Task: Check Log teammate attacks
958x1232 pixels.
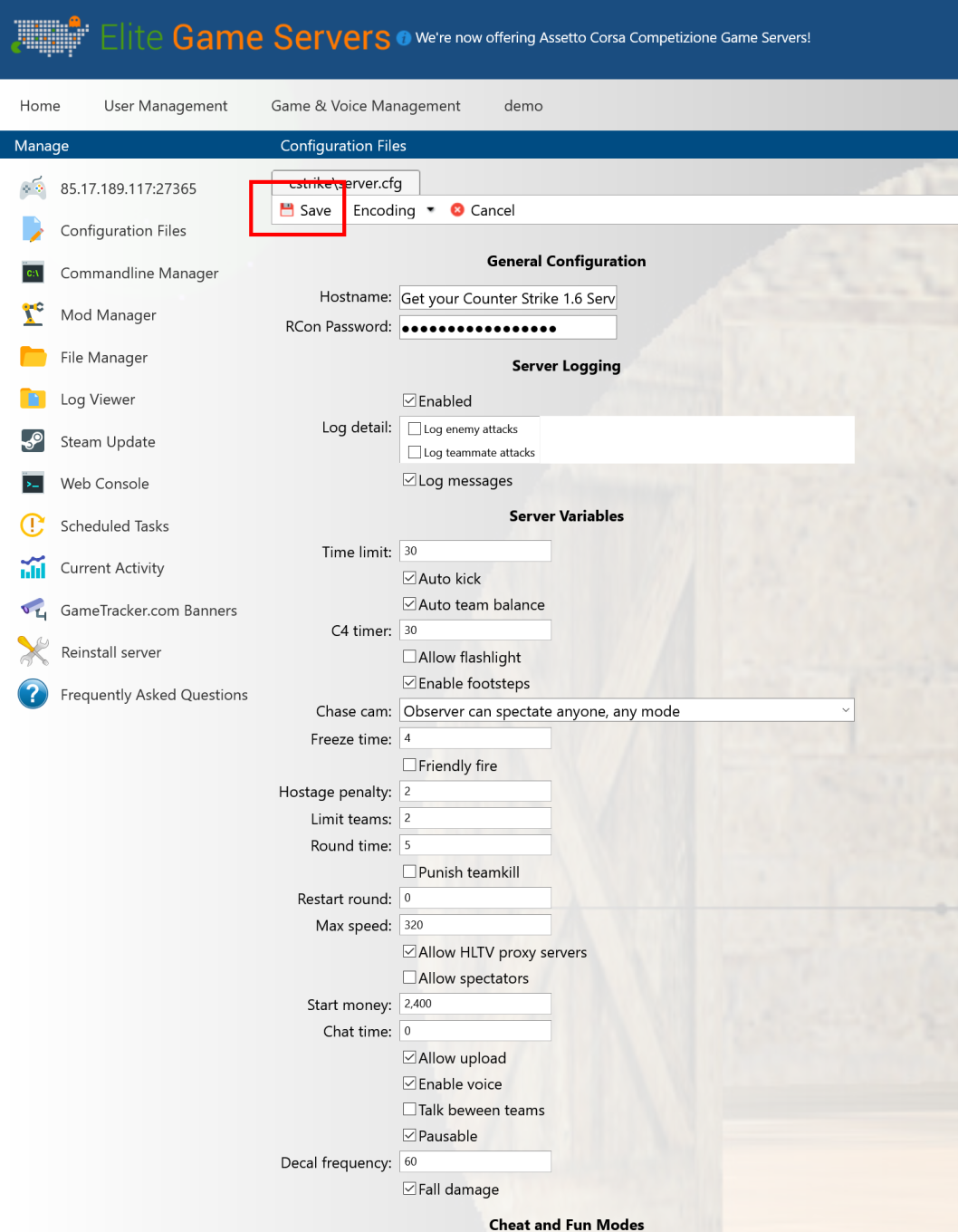Action: point(415,452)
